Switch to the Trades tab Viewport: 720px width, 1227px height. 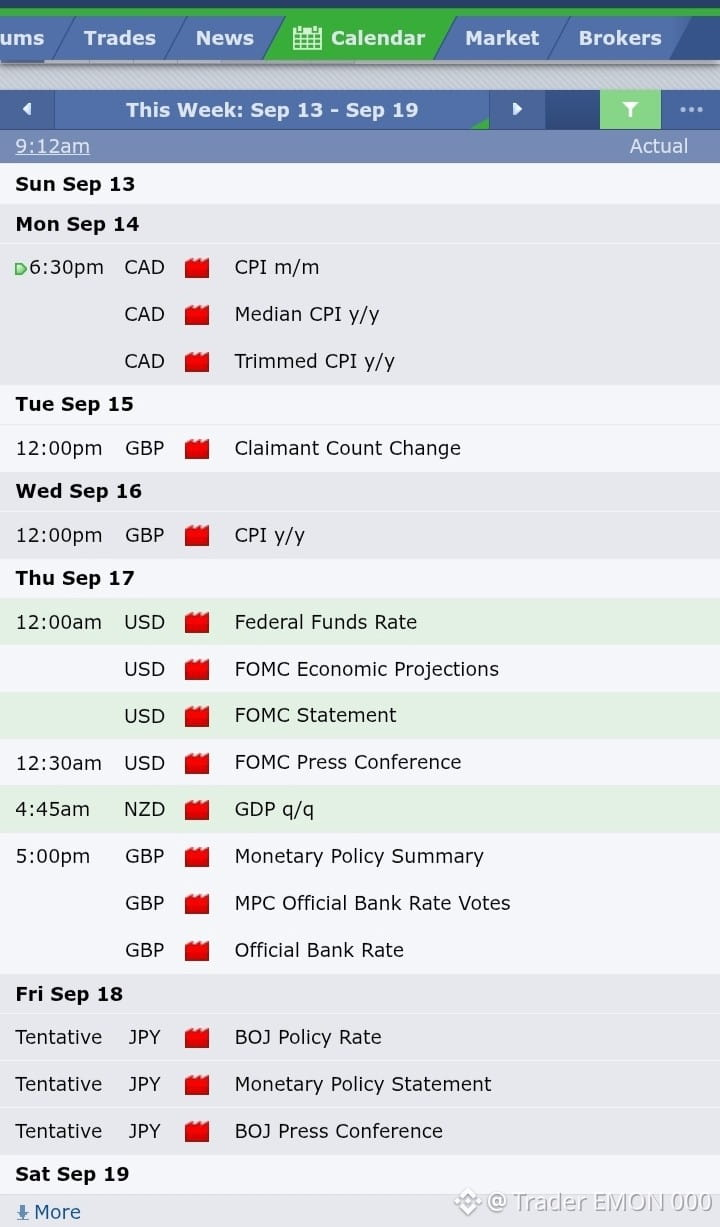point(119,38)
